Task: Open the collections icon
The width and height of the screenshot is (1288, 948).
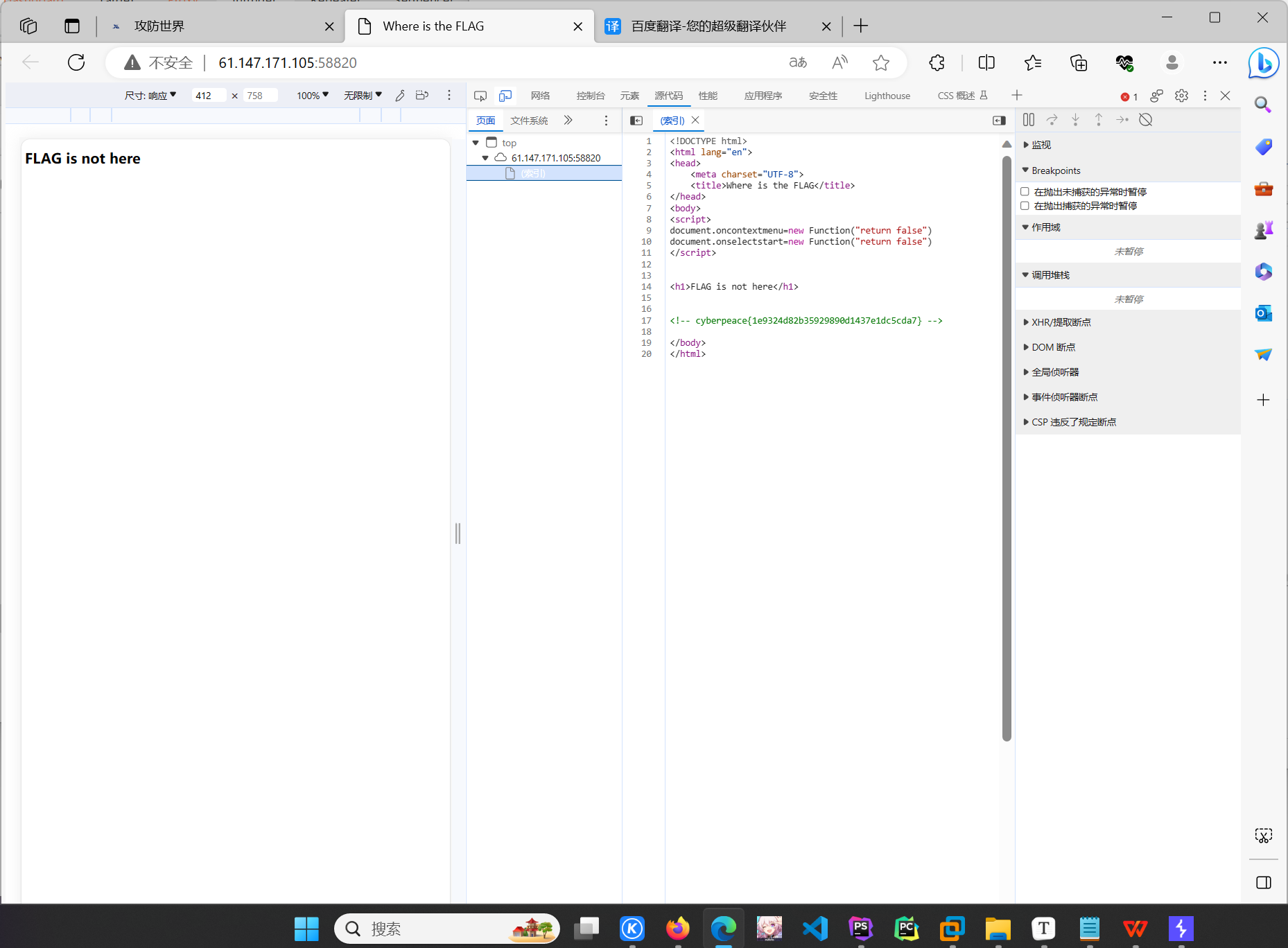Action: pyautogui.click(x=1079, y=62)
